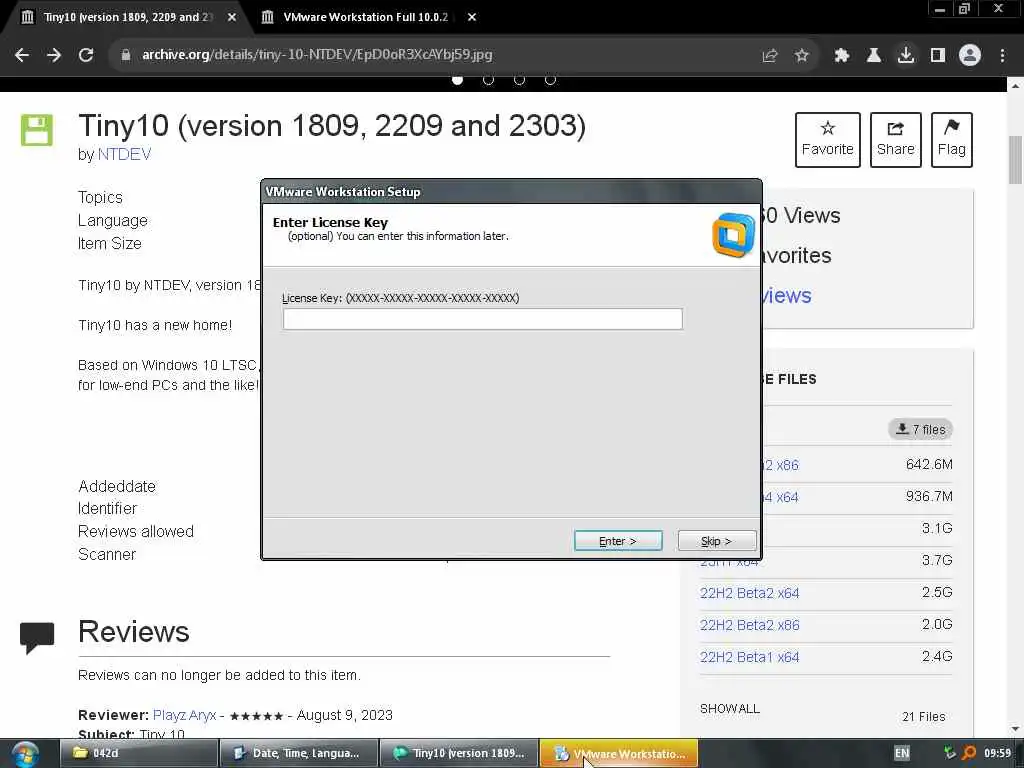Image resolution: width=1024 pixels, height=768 pixels.
Task: Click the flask icon in the browser toolbar
Action: [x=874, y=55]
